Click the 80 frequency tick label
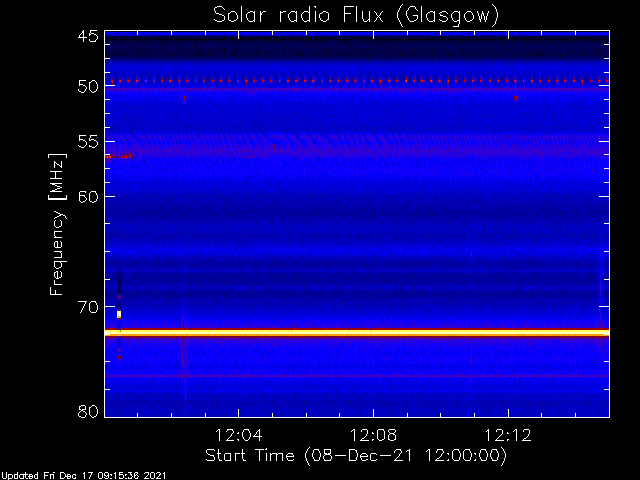Screen dimensions: 640x480 [x=88, y=411]
